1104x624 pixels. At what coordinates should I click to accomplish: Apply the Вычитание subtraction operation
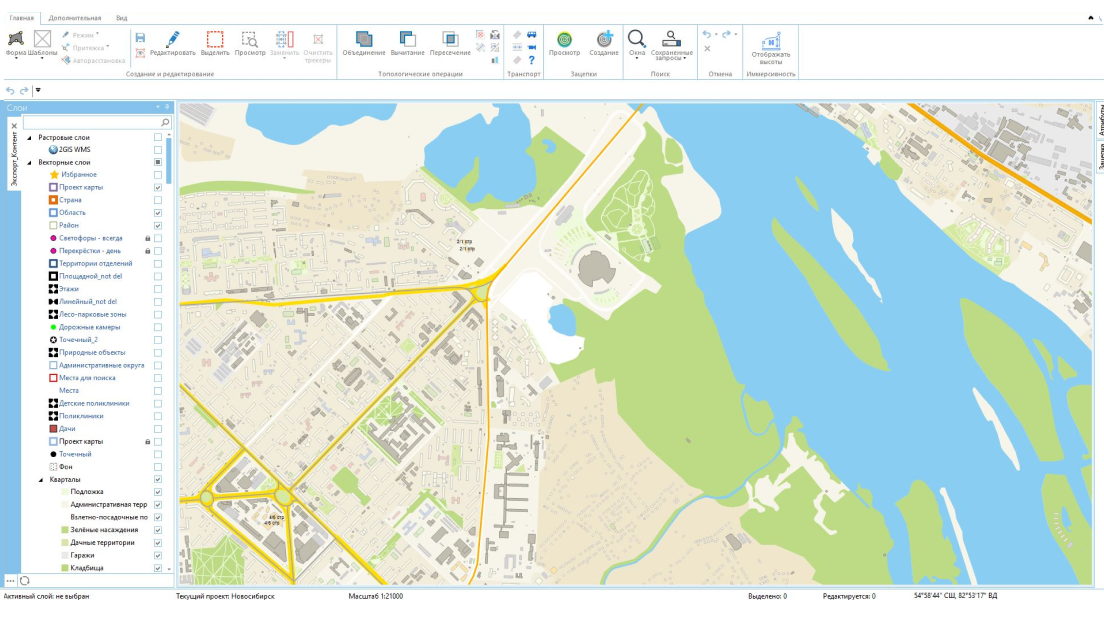[407, 43]
